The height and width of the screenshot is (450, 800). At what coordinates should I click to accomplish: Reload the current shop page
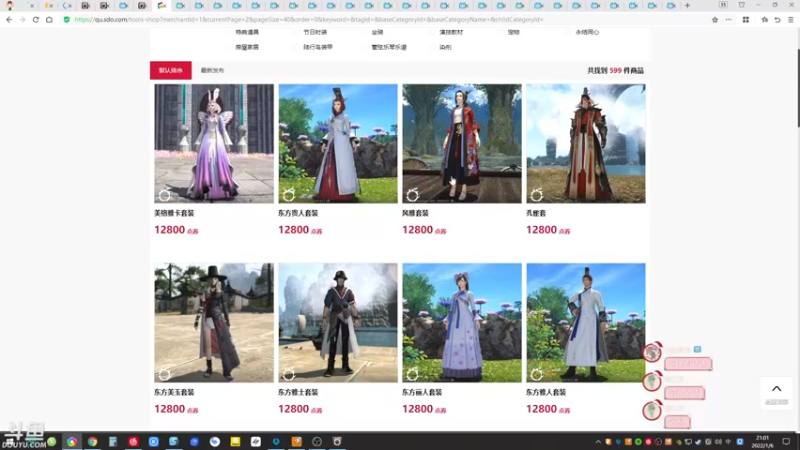tap(36, 19)
